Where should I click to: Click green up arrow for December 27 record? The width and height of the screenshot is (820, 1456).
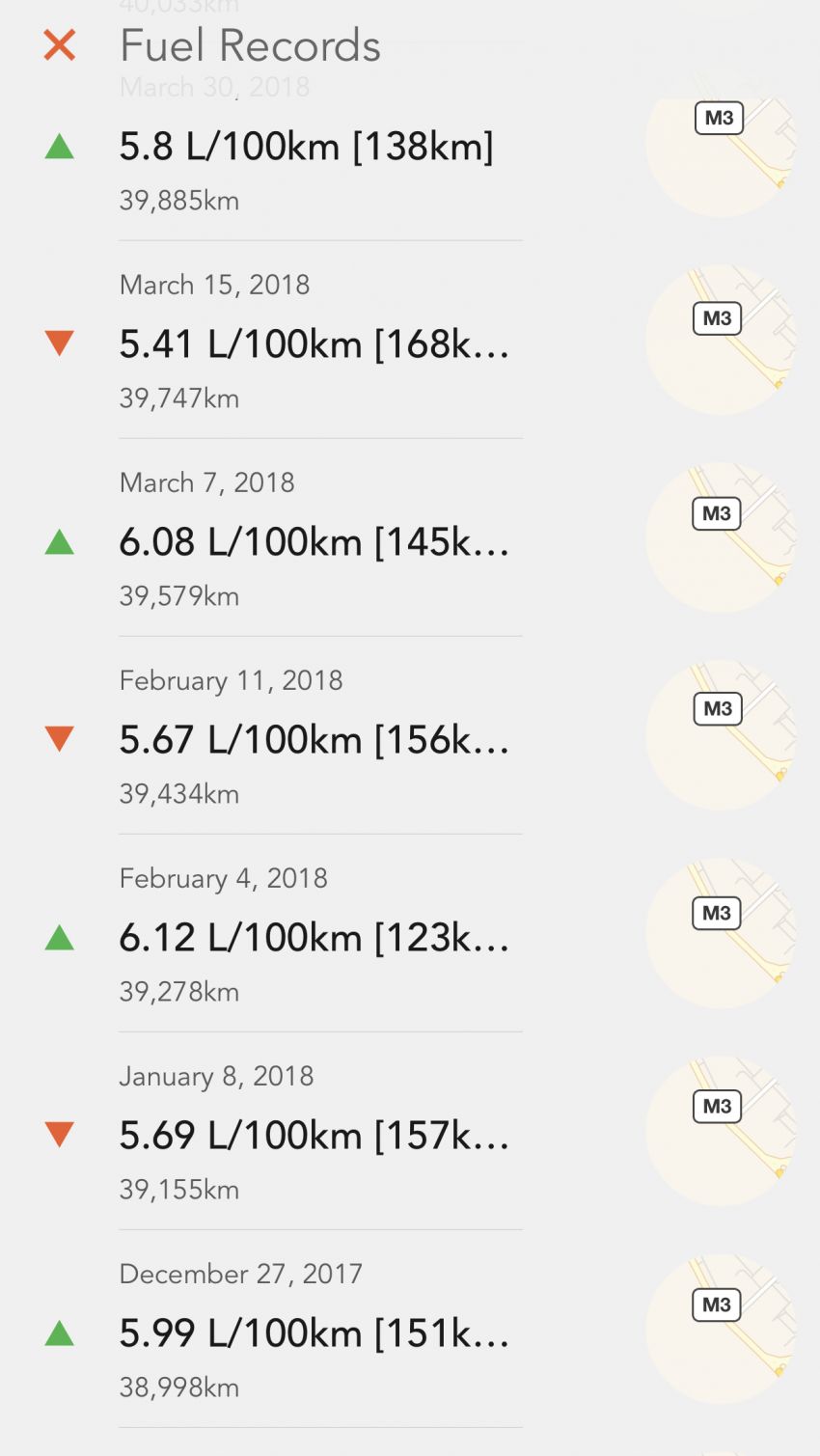click(x=60, y=1332)
